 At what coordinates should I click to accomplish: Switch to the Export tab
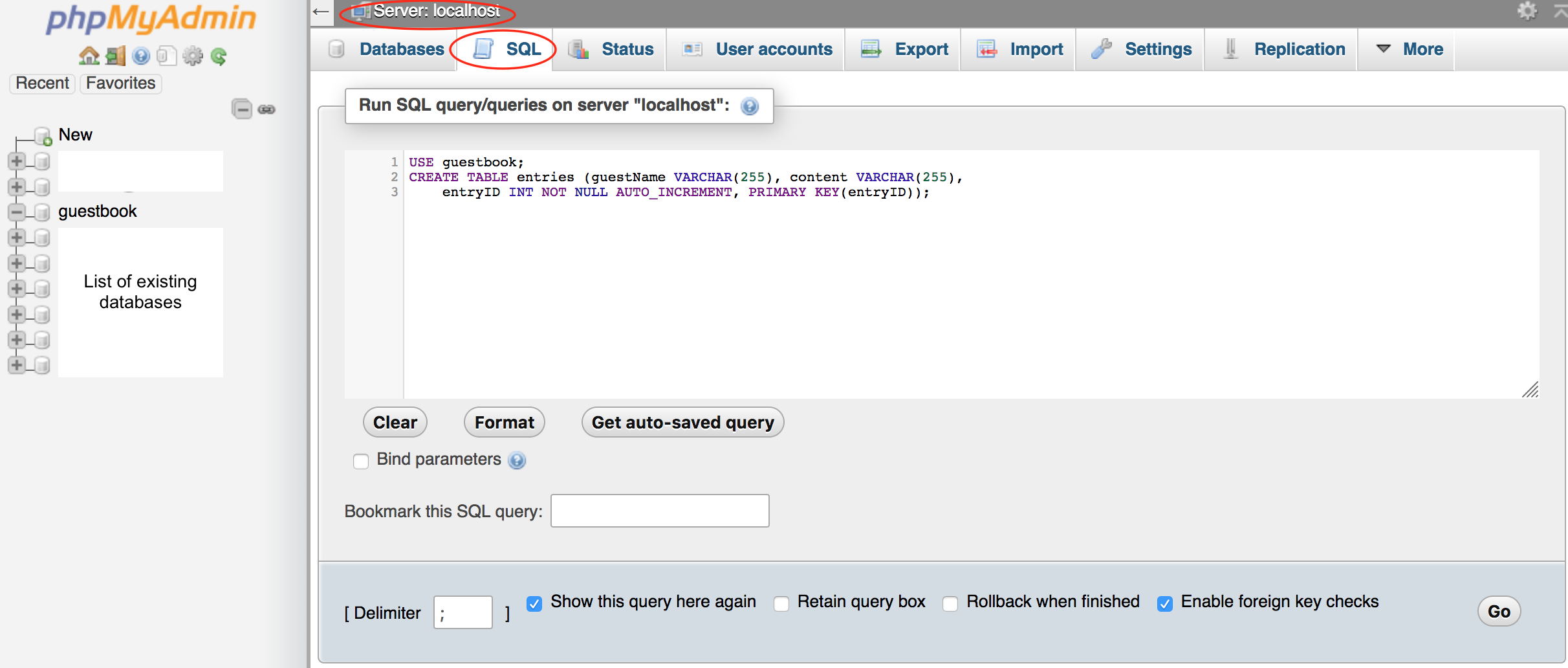pyautogui.click(x=921, y=49)
